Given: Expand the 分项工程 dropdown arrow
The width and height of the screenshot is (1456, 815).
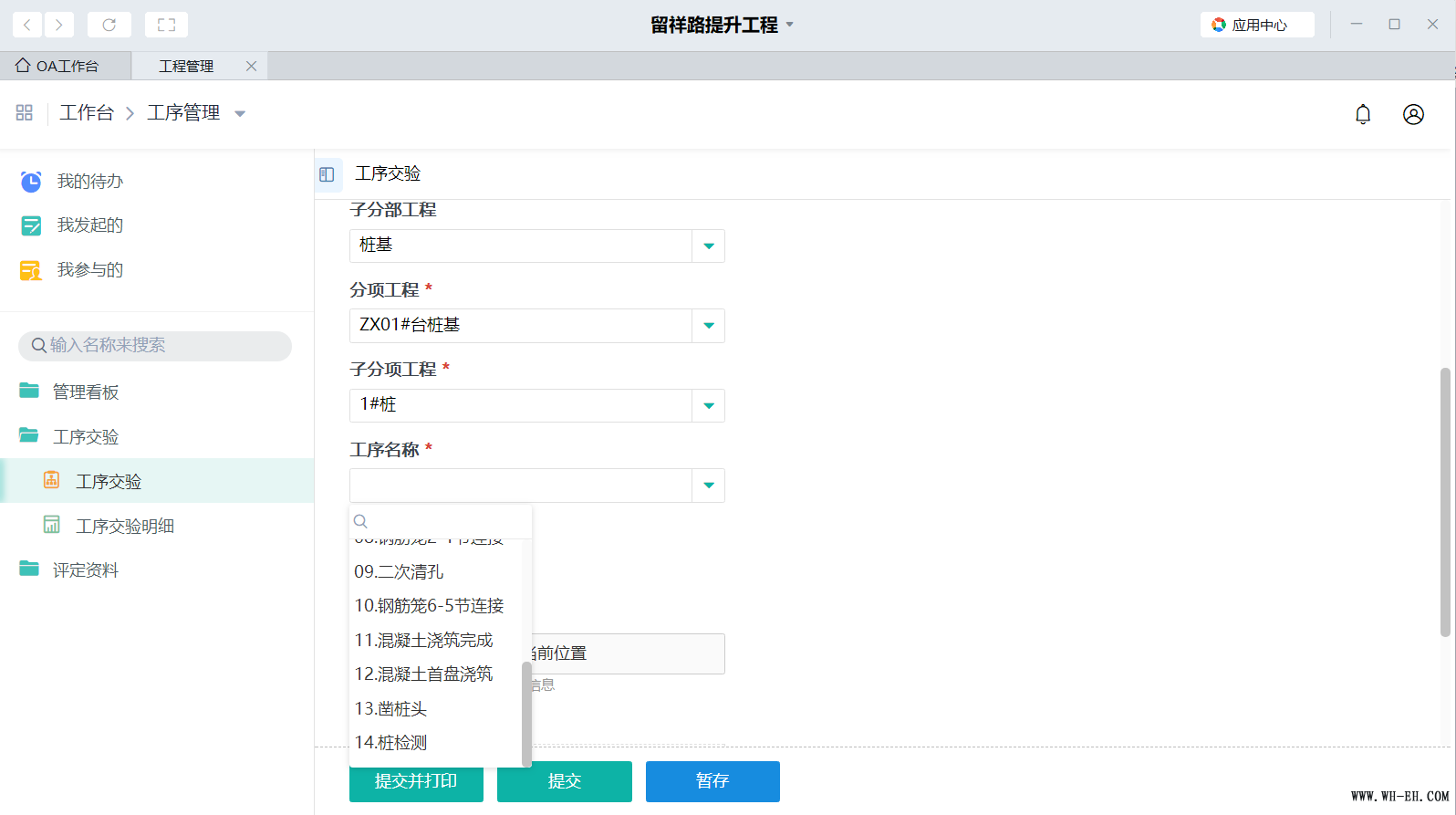Looking at the screenshot, I should click(x=708, y=326).
